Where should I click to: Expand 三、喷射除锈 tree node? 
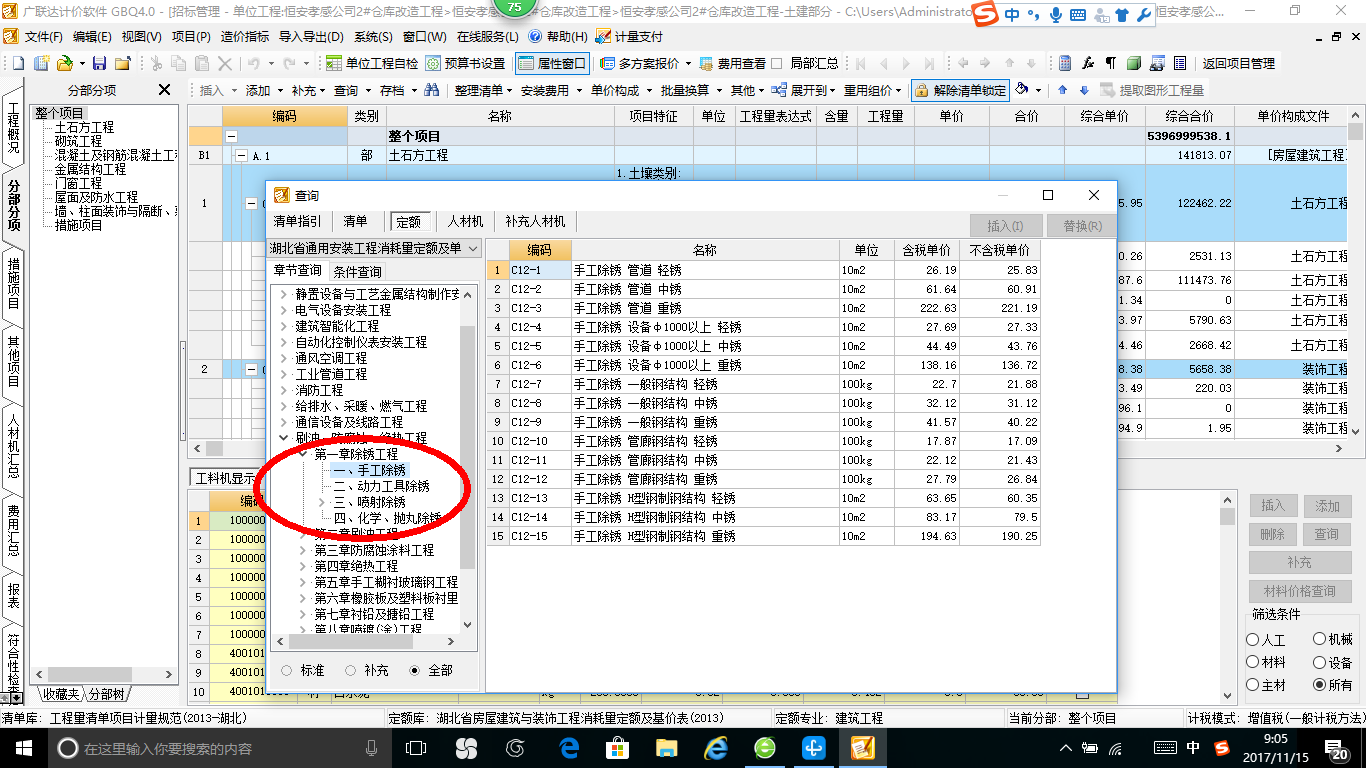tap(321, 502)
